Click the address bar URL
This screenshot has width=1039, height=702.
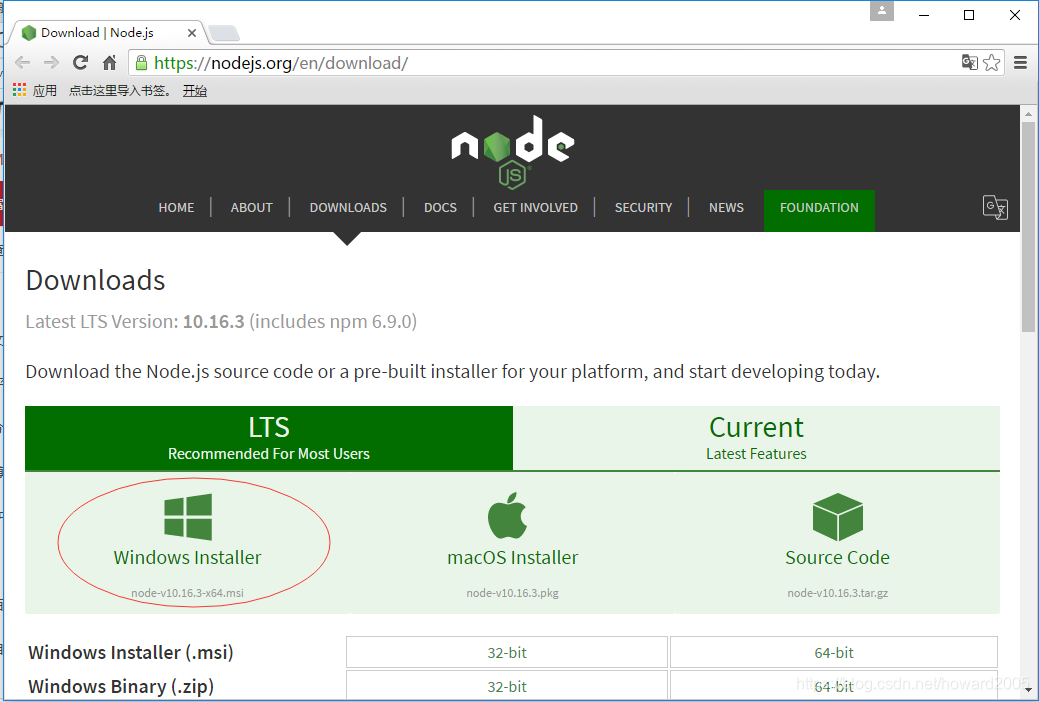pos(281,63)
